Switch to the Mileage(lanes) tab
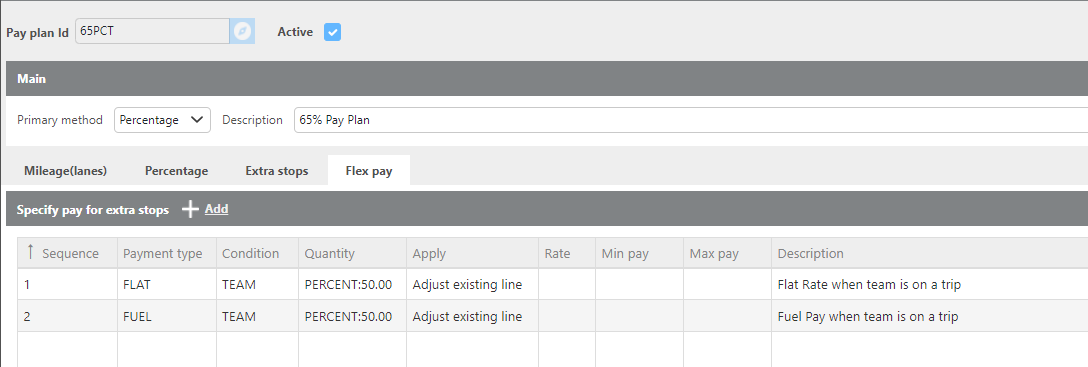 click(x=65, y=171)
